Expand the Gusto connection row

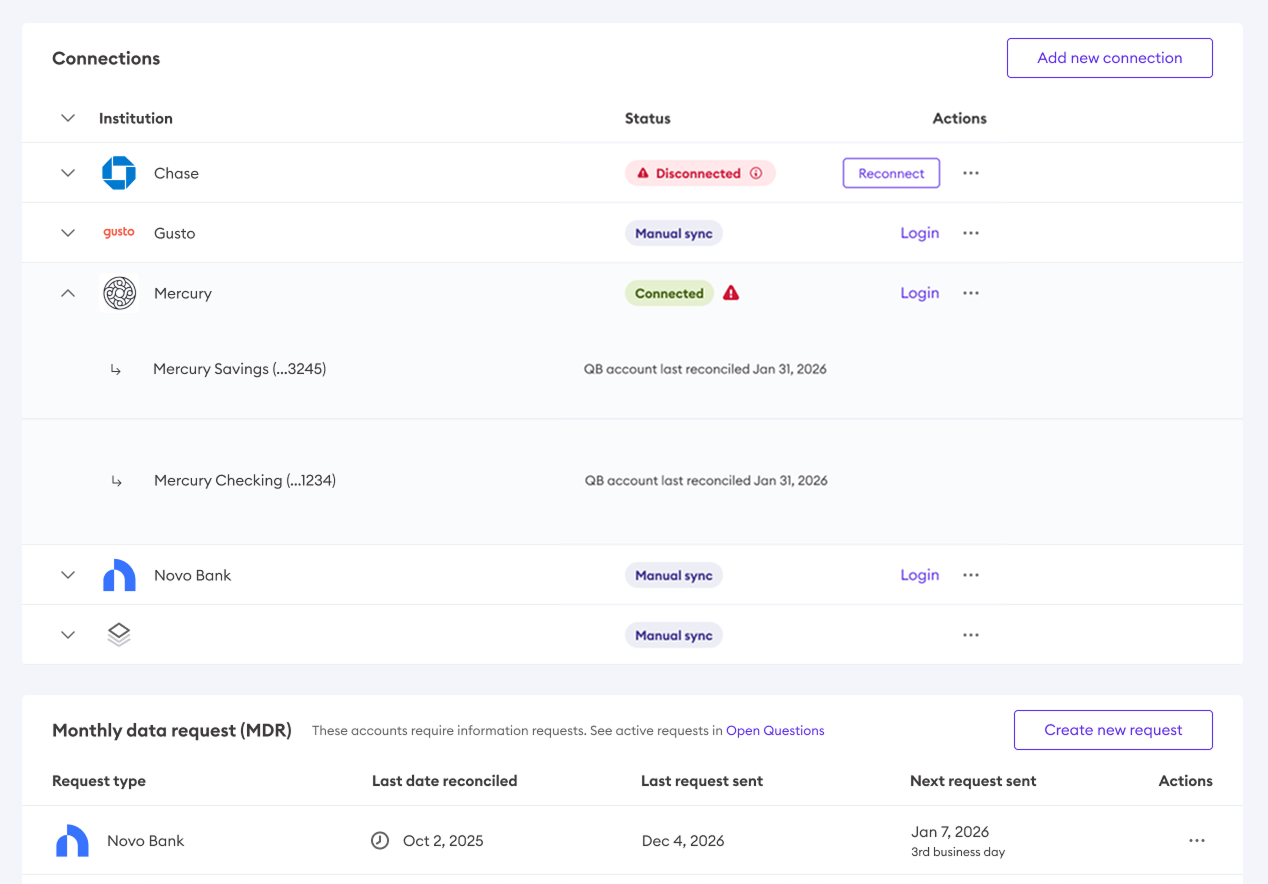click(x=68, y=233)
